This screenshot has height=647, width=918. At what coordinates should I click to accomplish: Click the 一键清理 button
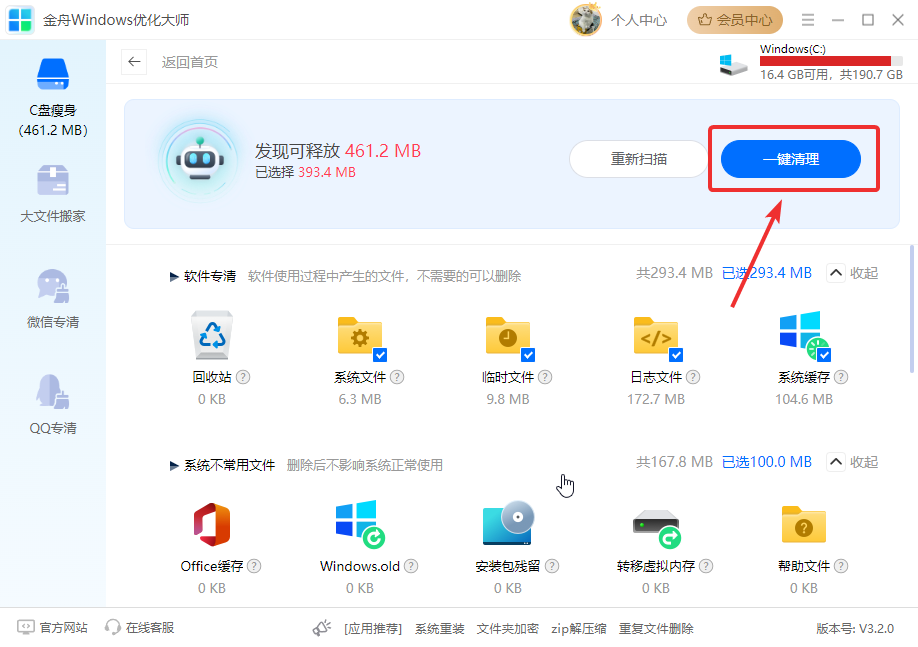pos(790,159)
